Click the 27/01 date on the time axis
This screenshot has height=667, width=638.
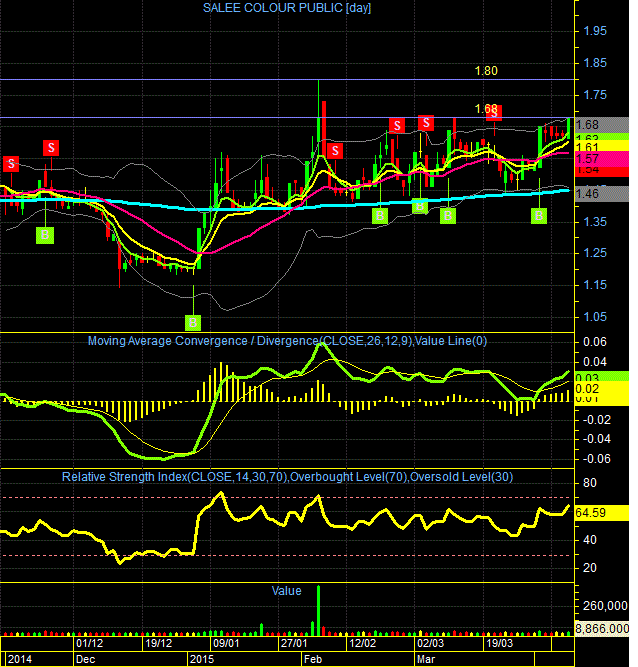(x=294, y=643)
